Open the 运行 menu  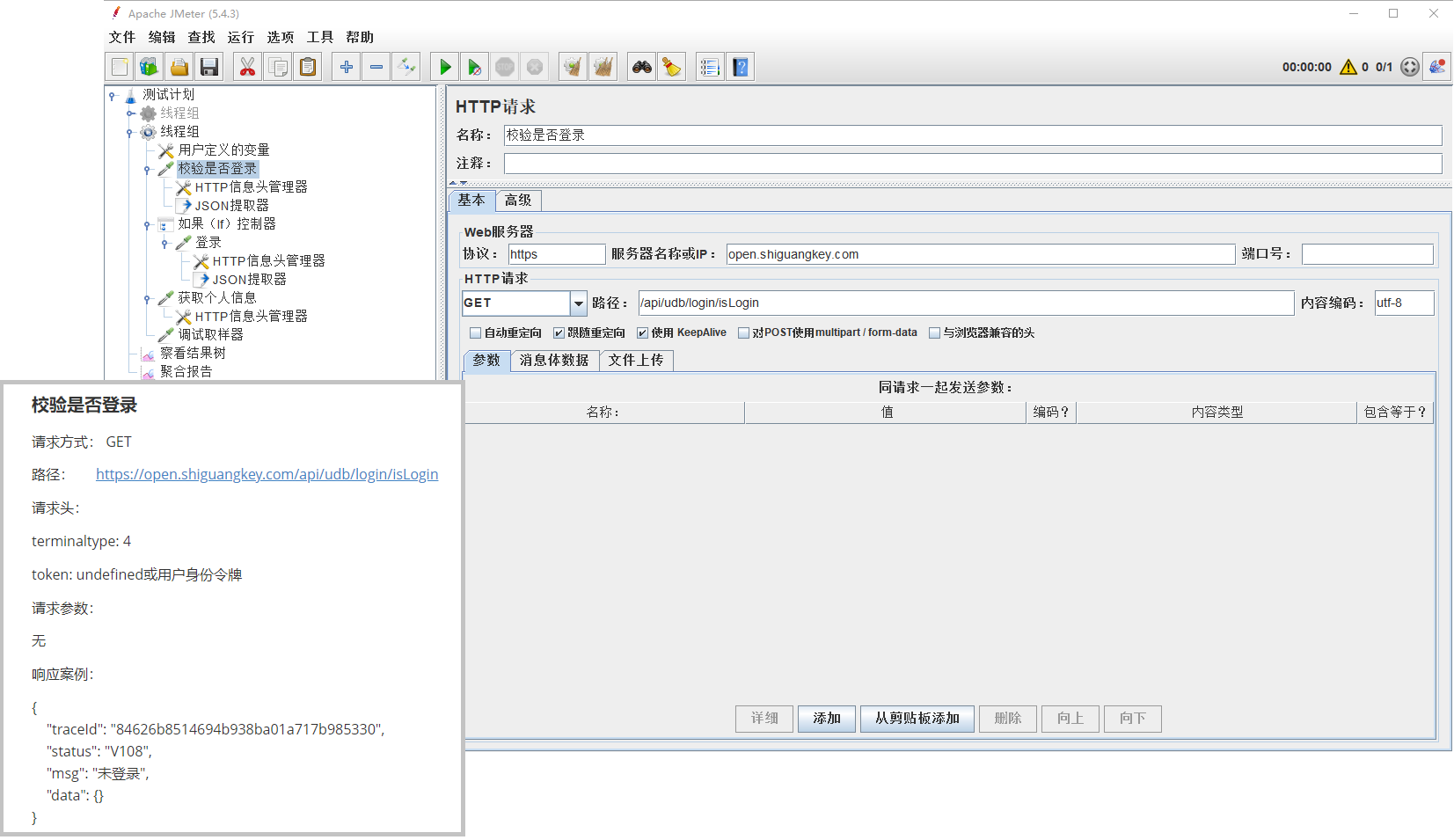(240, 37)
